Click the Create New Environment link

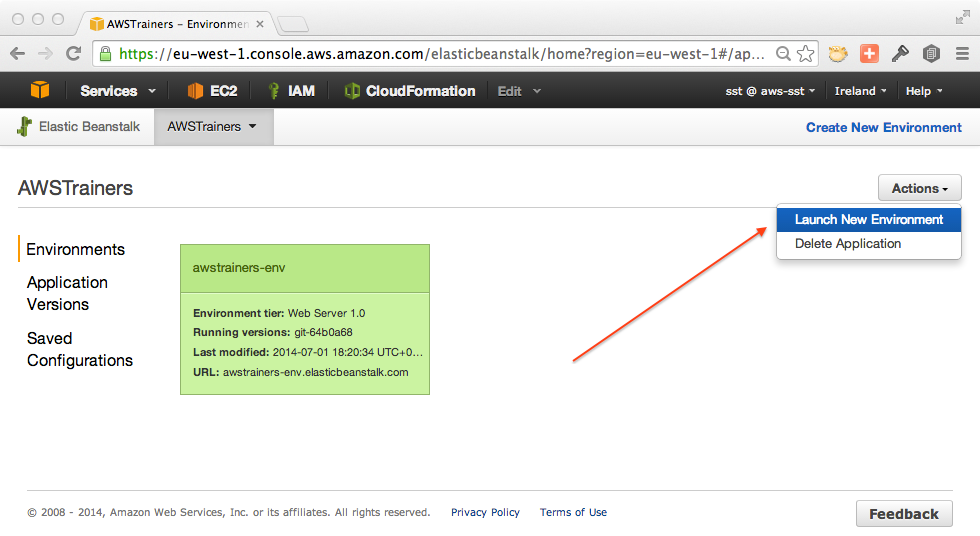pyautogui.click(x=883, y=127)
